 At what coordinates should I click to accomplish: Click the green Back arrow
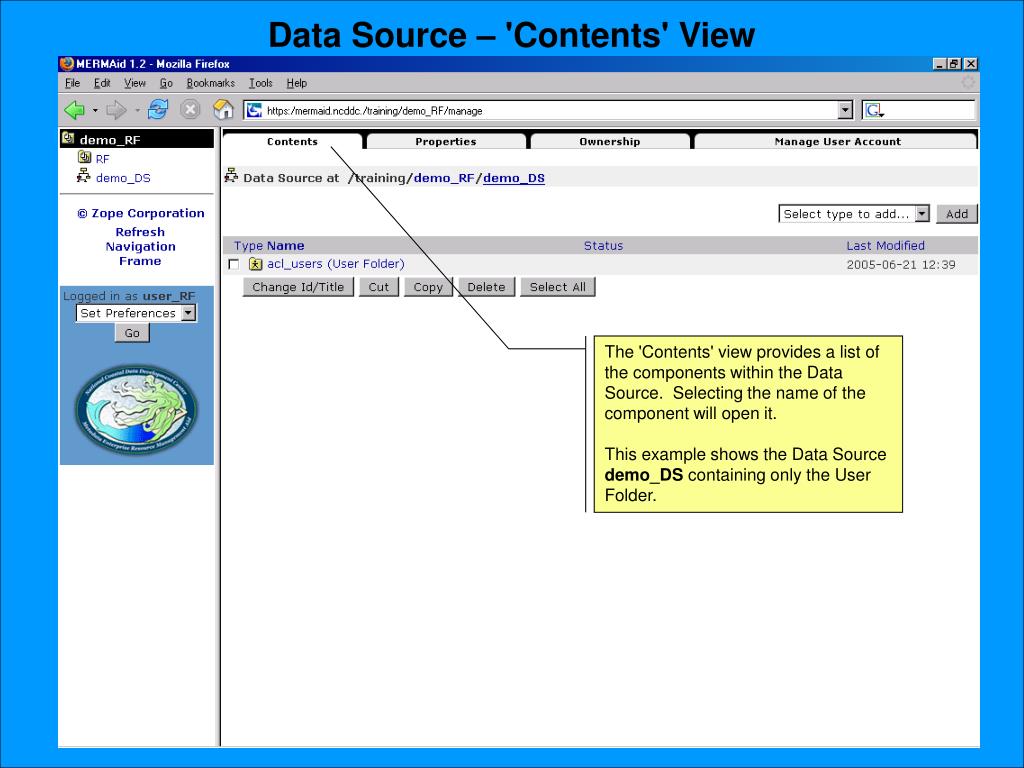click(74, 110)
